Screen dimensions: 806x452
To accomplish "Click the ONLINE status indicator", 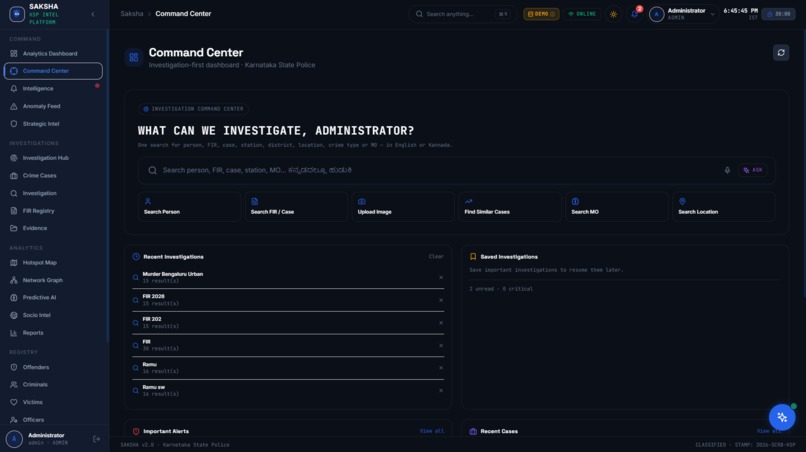I will (x=582, y=14).
